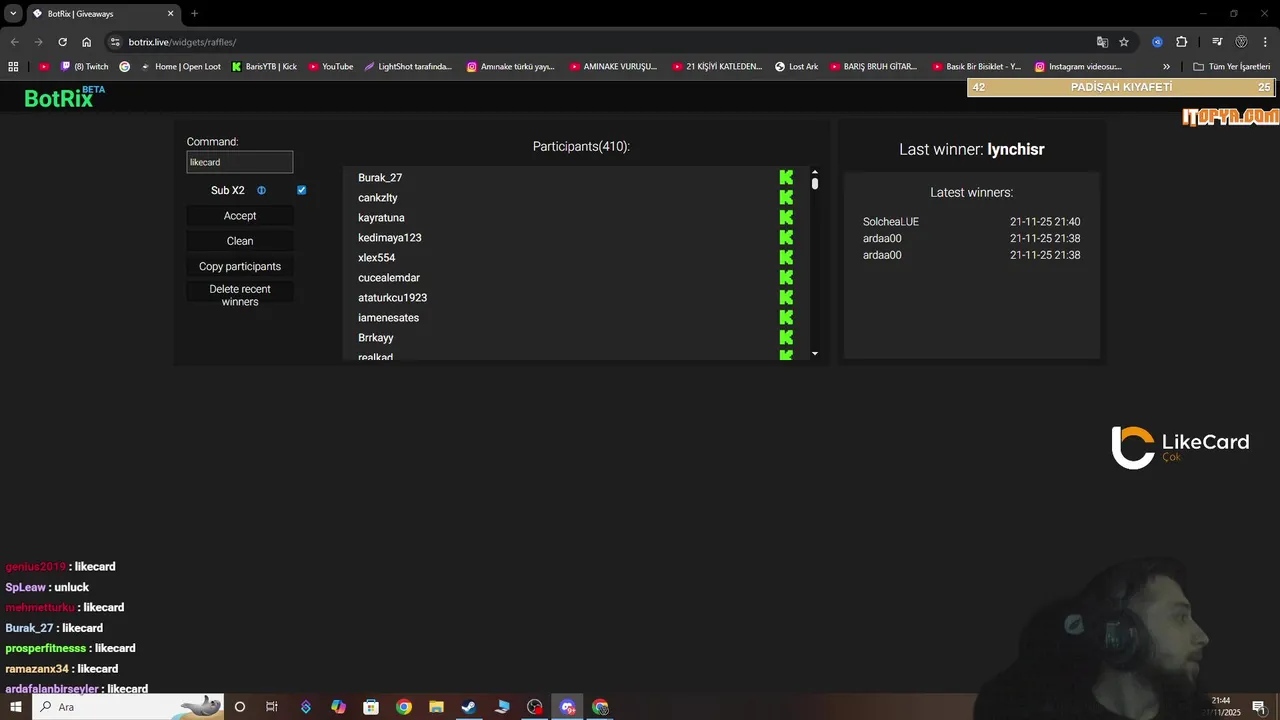Click the PADİŞAH KIYAFETİ progress bar

1121,88
